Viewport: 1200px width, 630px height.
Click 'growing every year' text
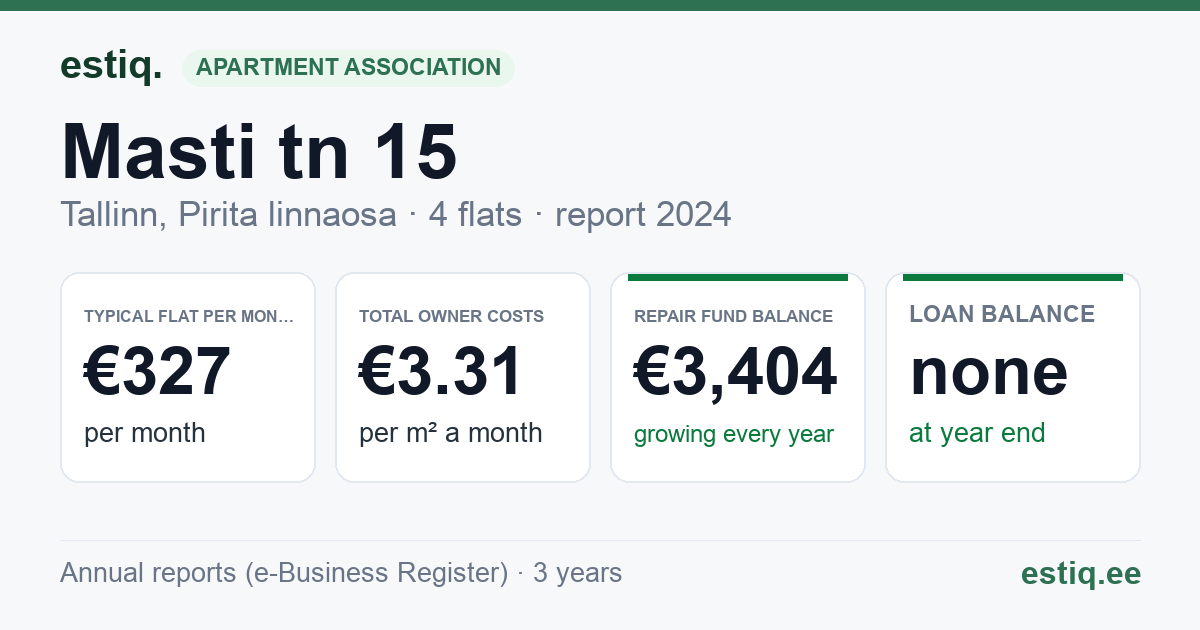click(x=734, y=435)
